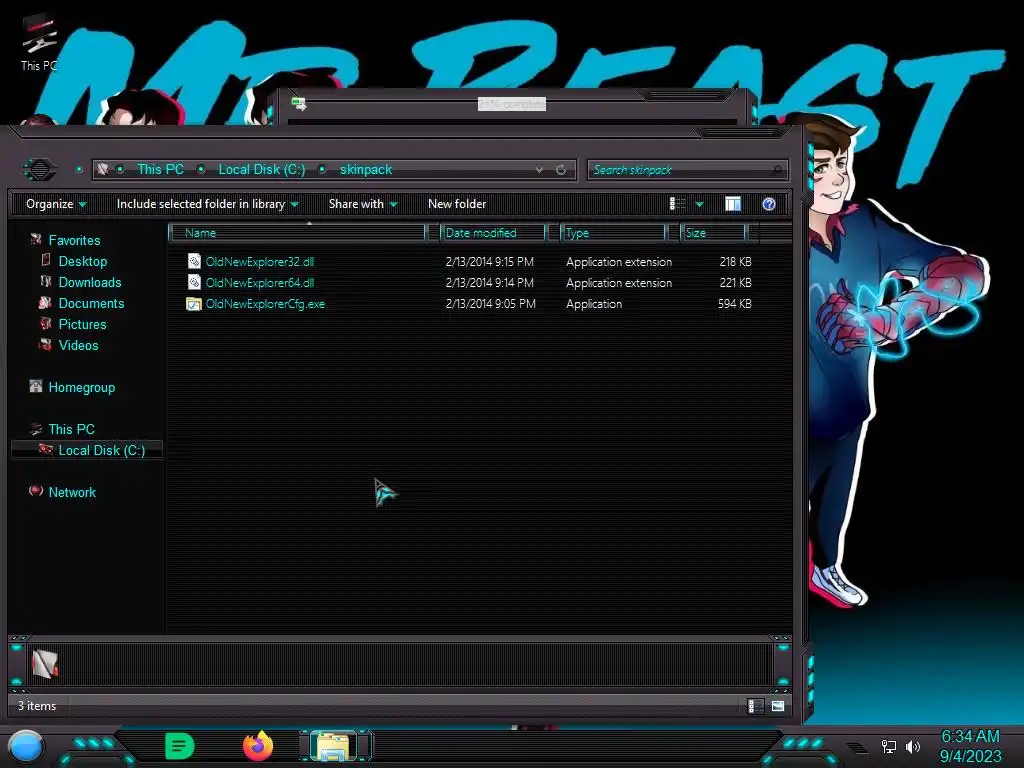Click the details pane folder thumbnail

click(x=44, y=664)
